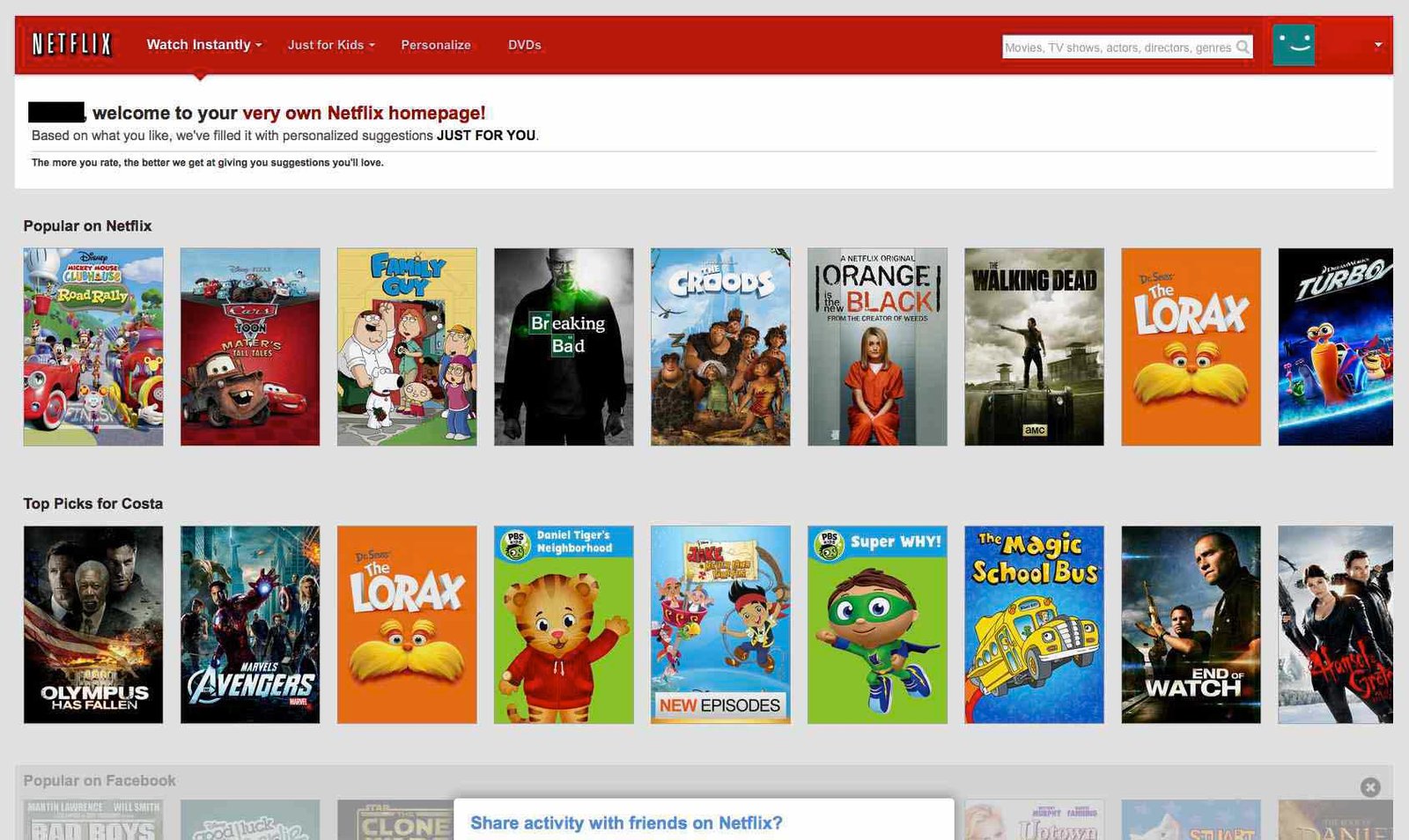This screenshot has height=840, width=1409.
Task: Select The Lorax in Popular on Netflix row
Action: point(1191,347)
